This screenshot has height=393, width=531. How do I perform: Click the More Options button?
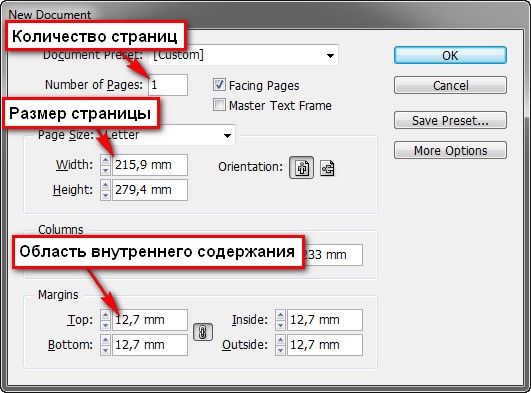click(x=450, y=150)
